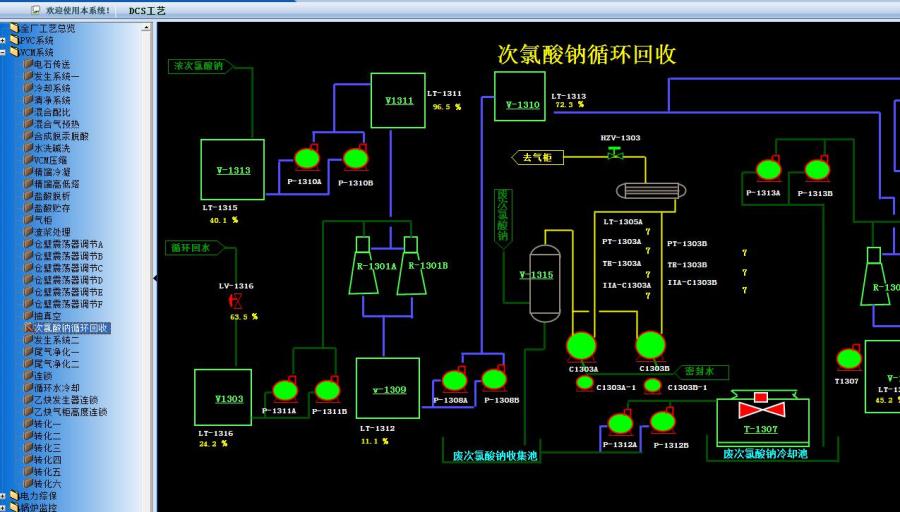Open 循环水冷却 tree page

coord(56,388)
